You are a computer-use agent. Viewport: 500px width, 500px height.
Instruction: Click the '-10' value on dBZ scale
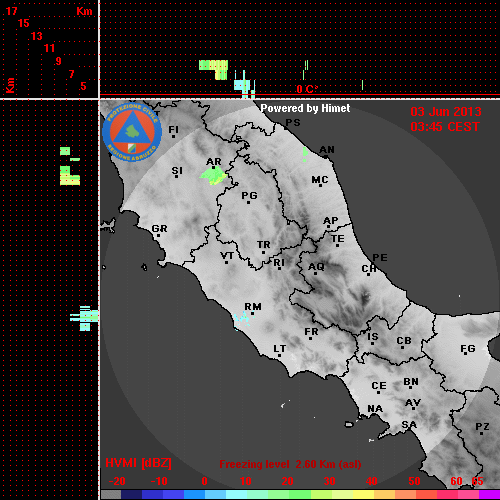(x=159, y=481)
